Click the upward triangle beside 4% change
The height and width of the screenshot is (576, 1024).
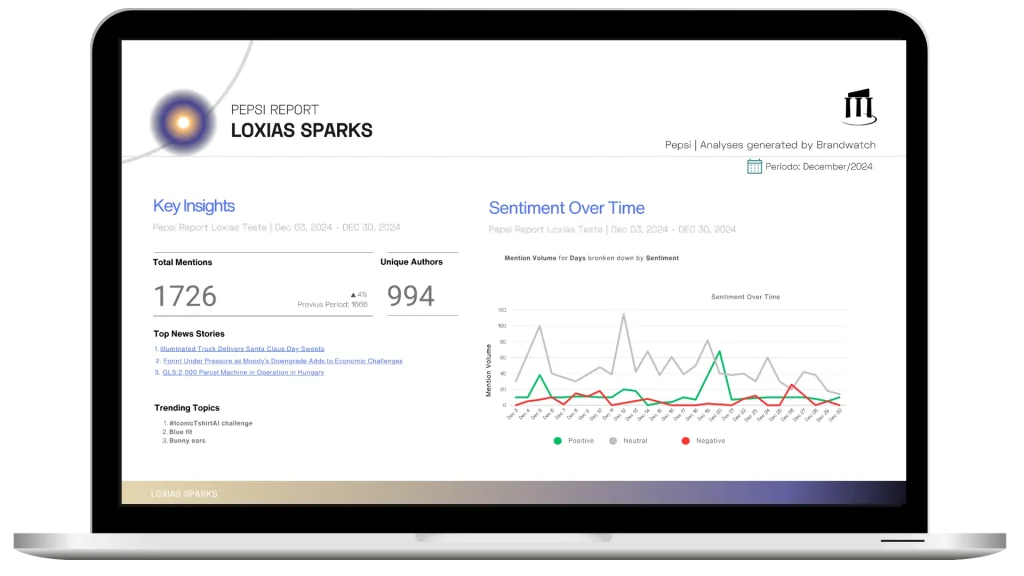353,294
